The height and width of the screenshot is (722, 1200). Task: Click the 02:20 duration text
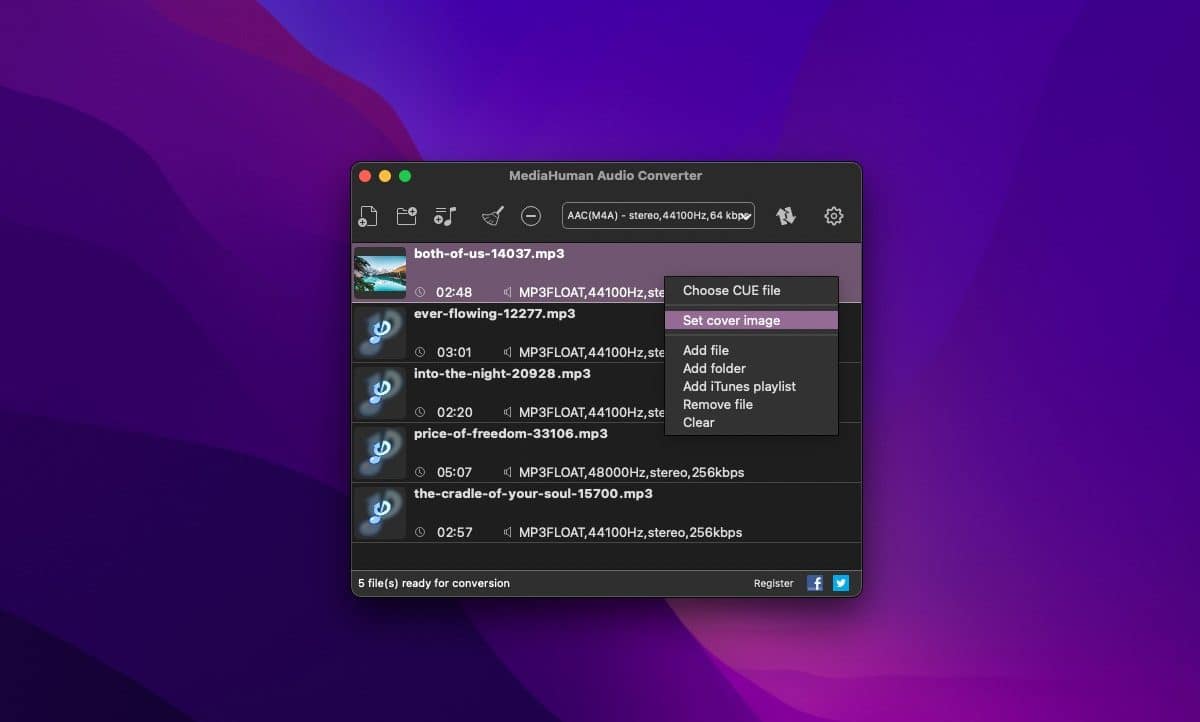pyautogui.click(x=454, y=412)
